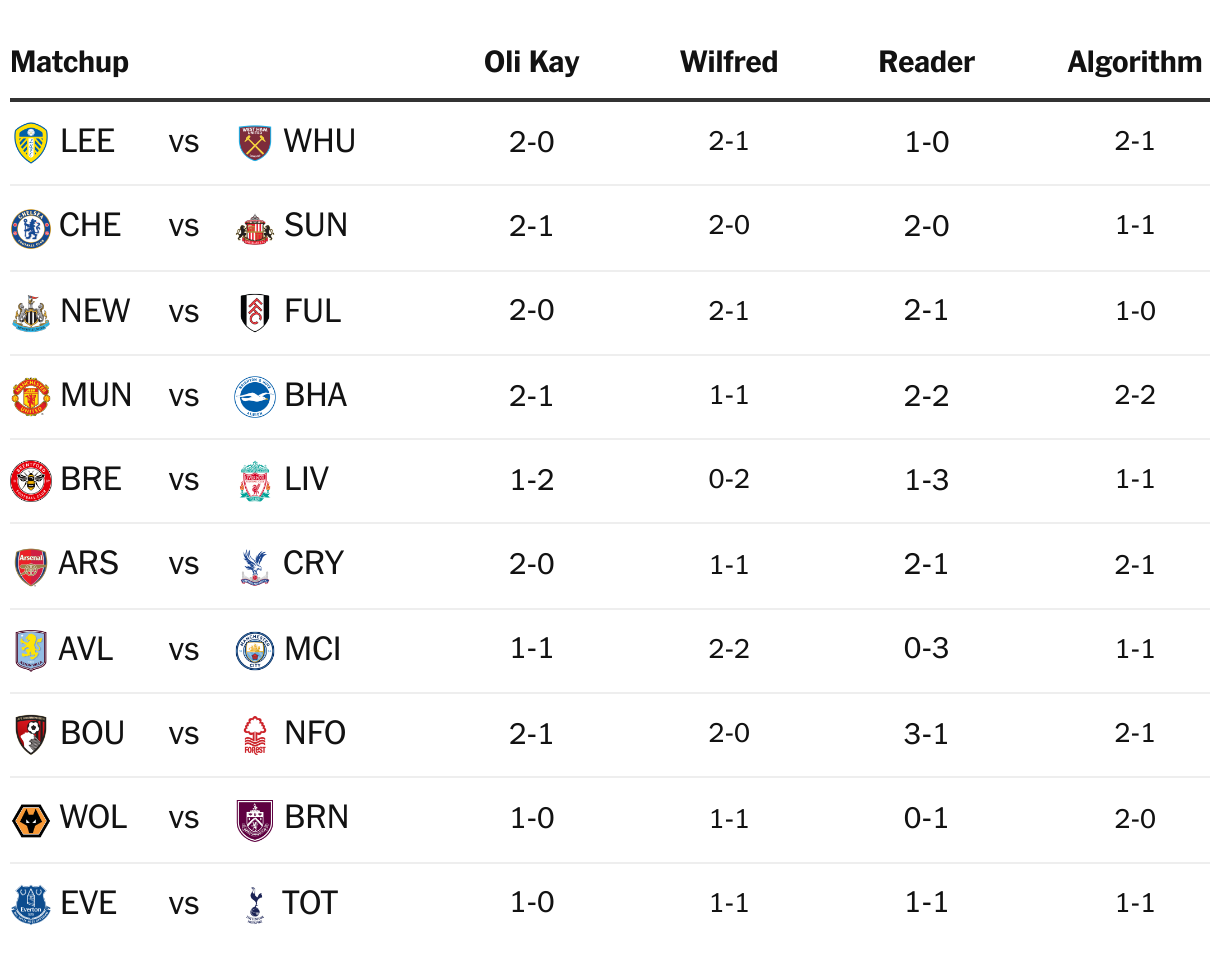Select the BRN team label
Viewport: 1220px width, 956px height.
[316, 818]
